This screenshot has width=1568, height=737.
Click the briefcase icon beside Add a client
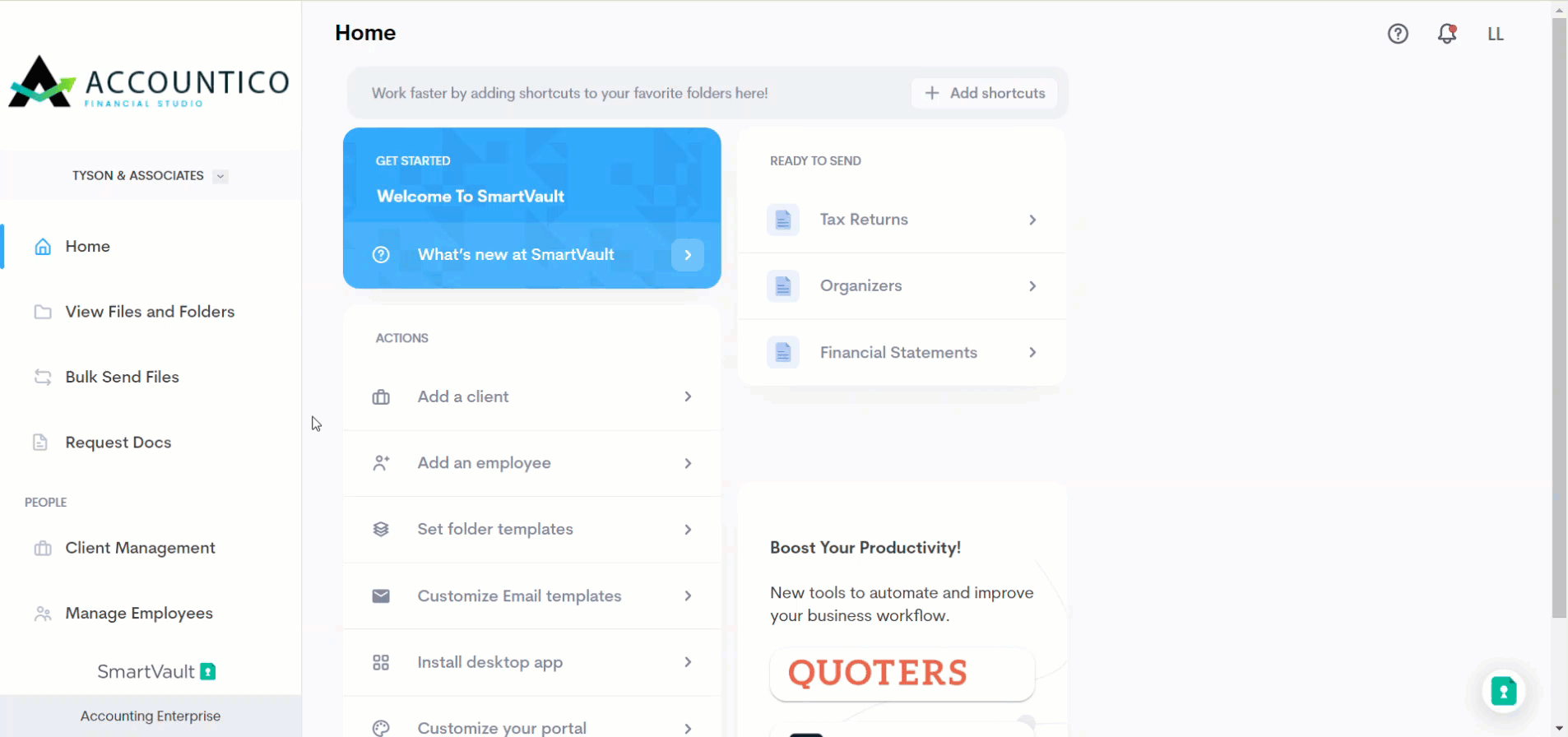pyautogui.click(x=381, y=397)
